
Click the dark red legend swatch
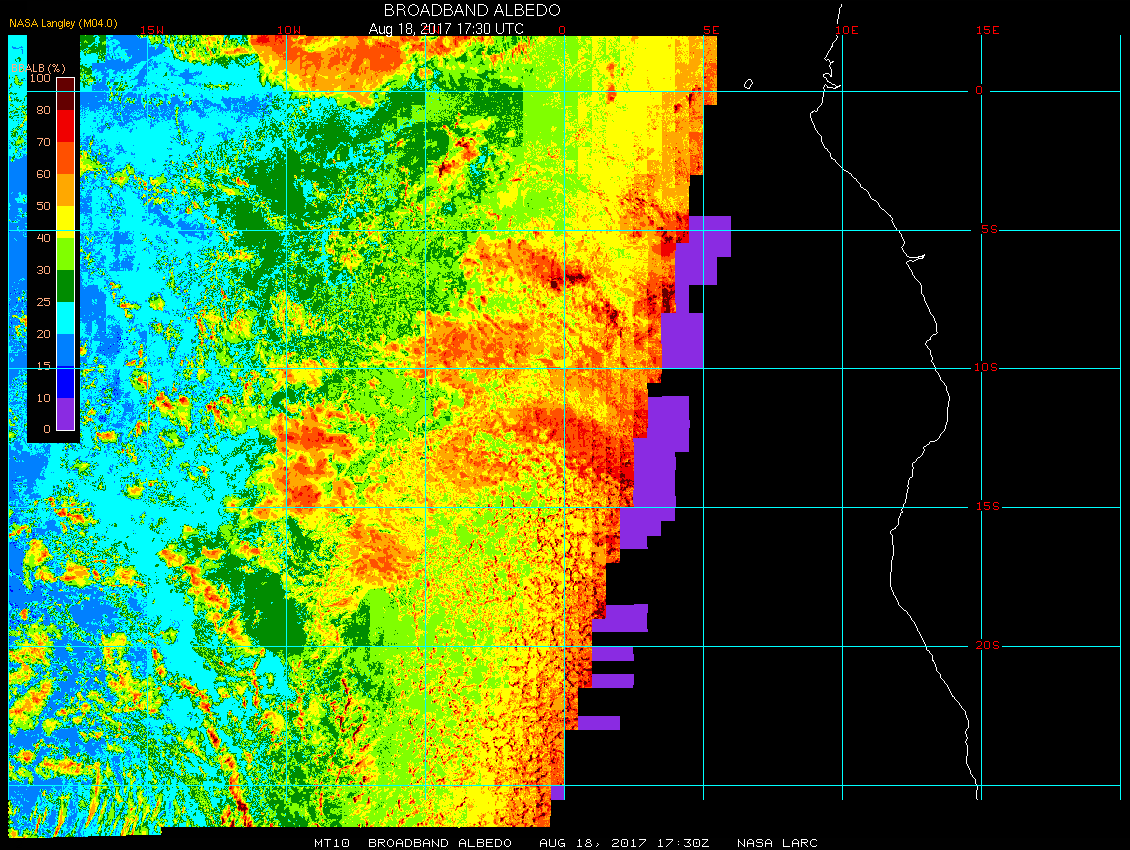click(x=66, y=94)
